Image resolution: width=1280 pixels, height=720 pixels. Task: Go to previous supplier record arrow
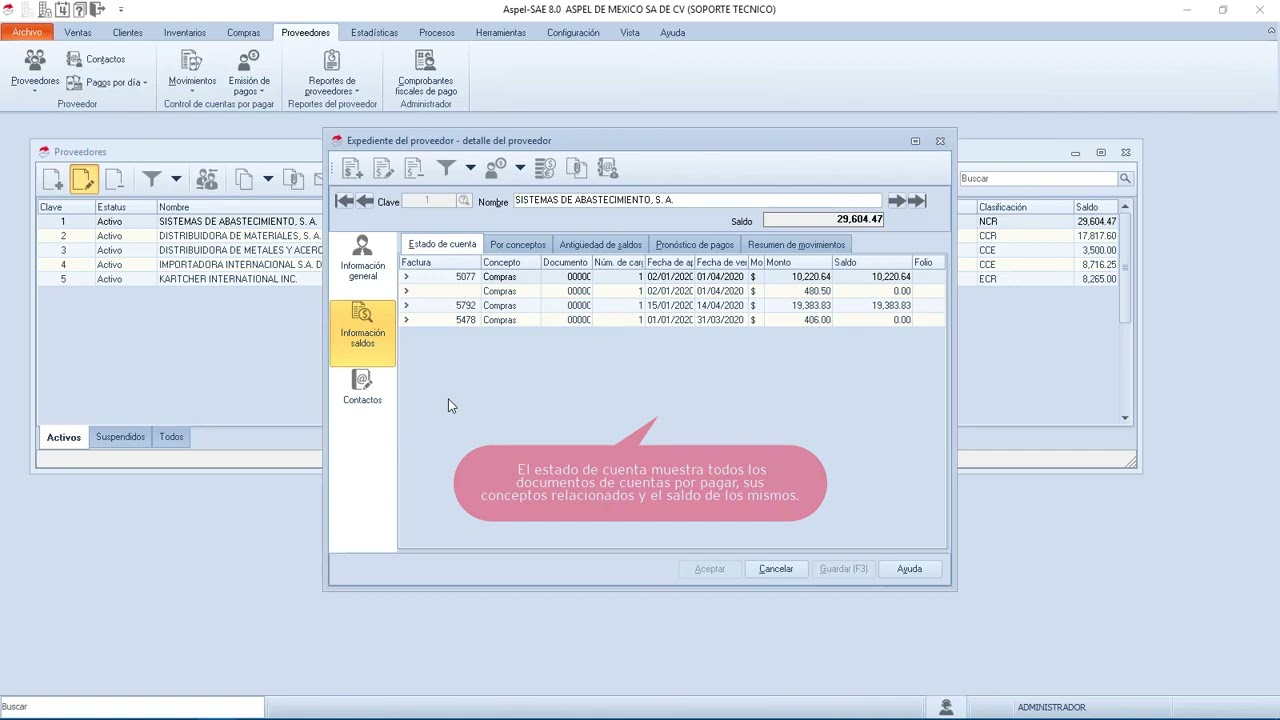tap(365, 201)
